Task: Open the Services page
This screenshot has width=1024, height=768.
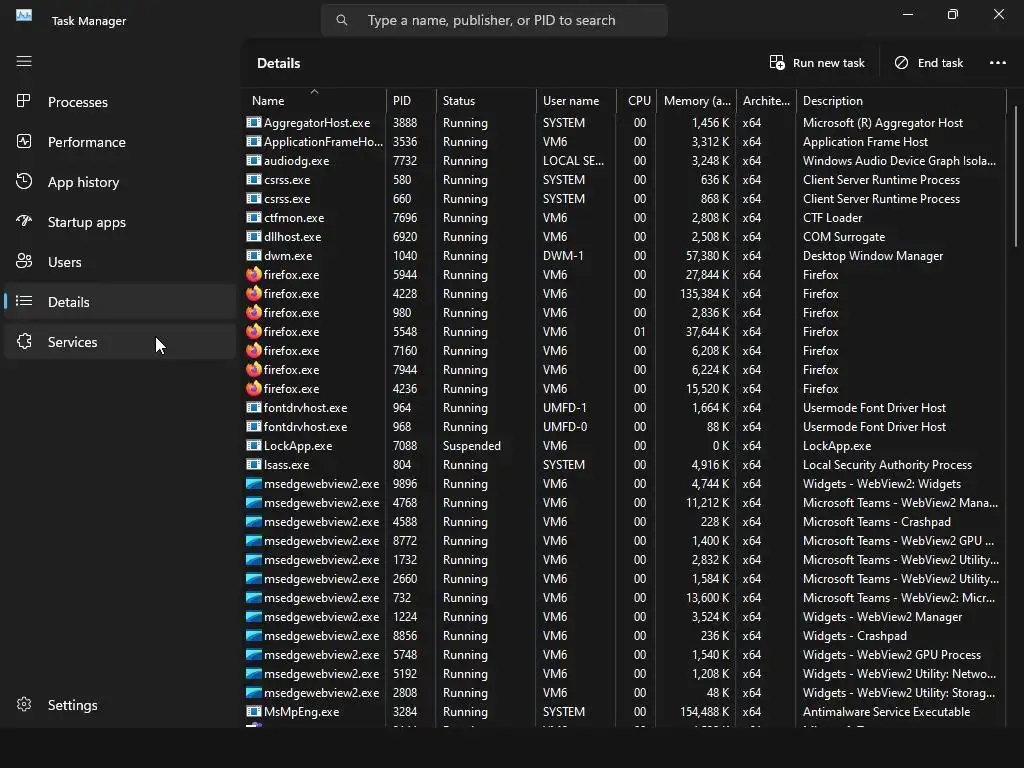Action: click(120, 342)
